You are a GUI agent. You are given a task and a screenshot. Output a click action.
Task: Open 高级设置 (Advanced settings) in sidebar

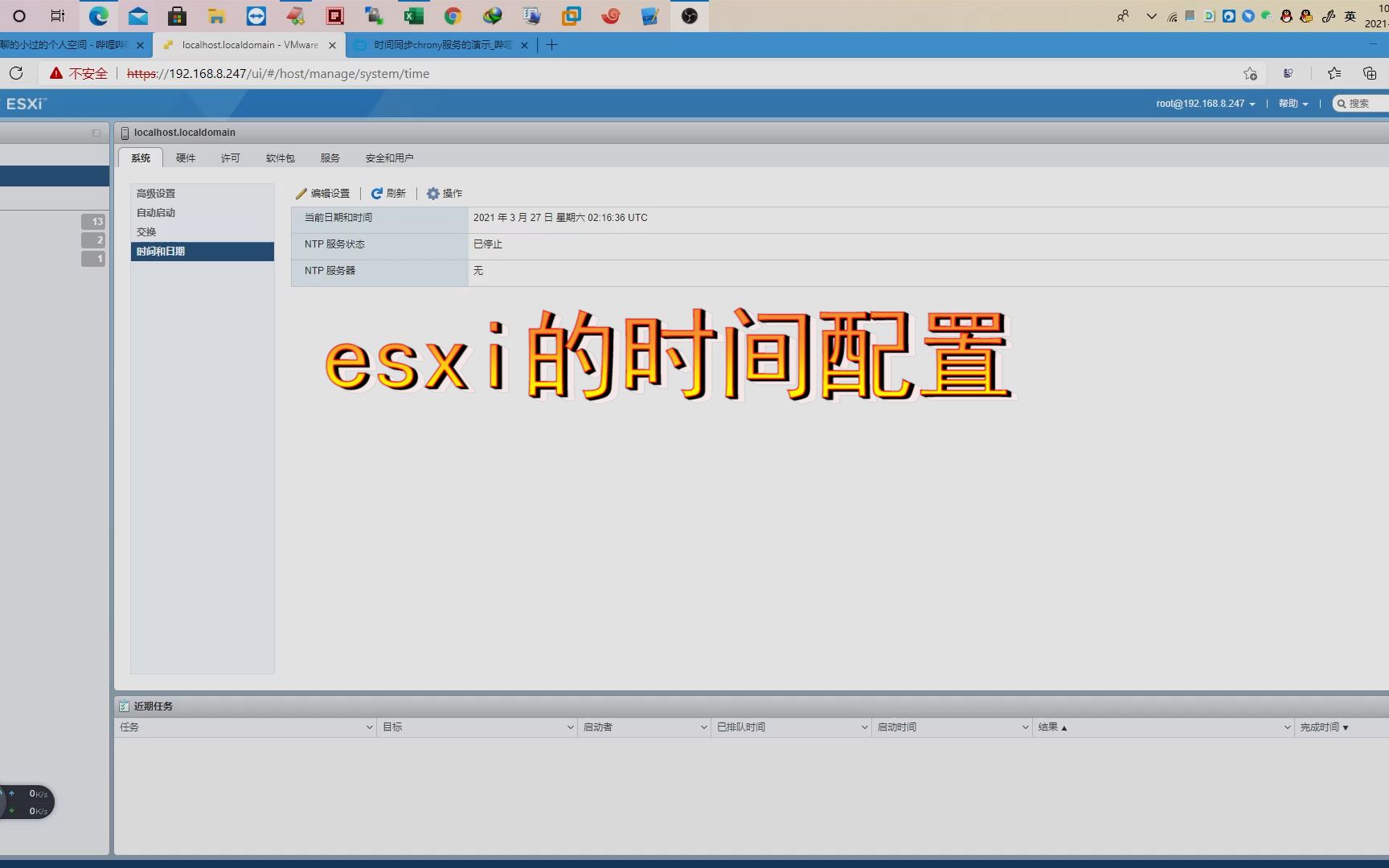point(202,194)
